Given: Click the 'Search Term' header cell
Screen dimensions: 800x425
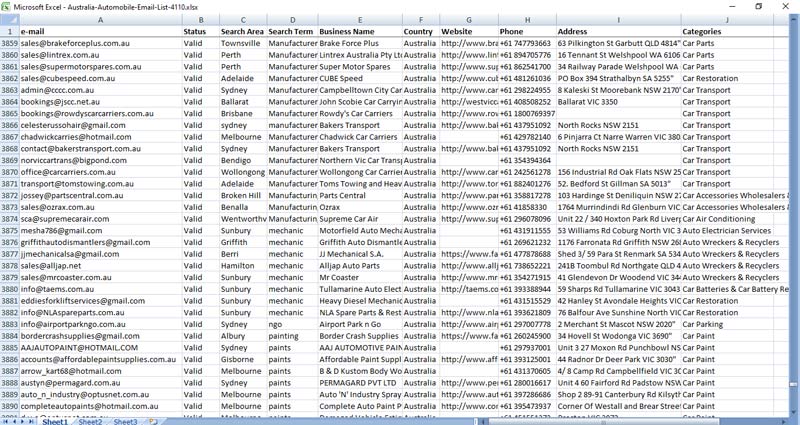Looking at the screenshot, I should [x=292, y=32].
